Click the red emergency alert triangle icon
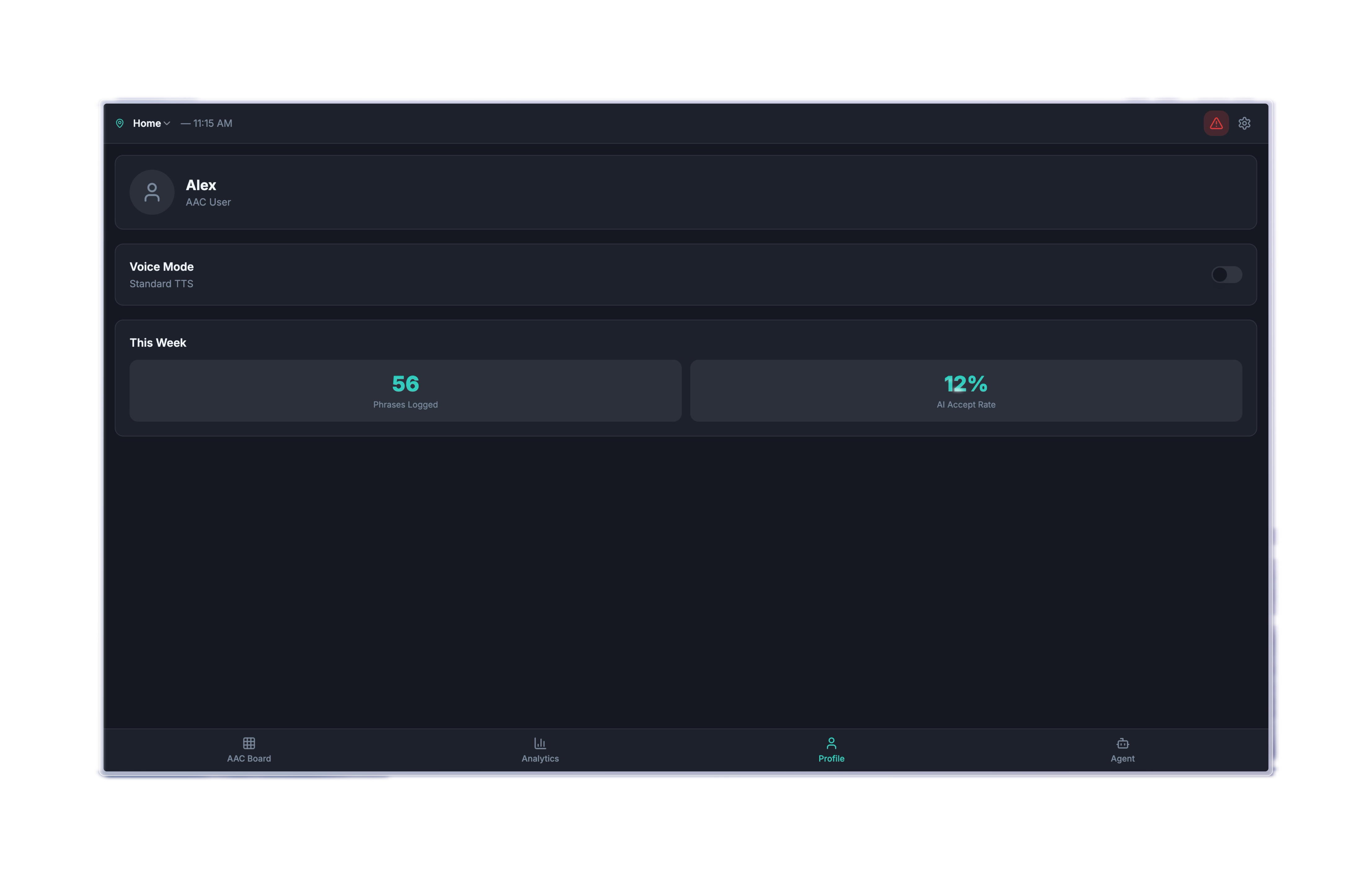 click(x=1216, y=123)
